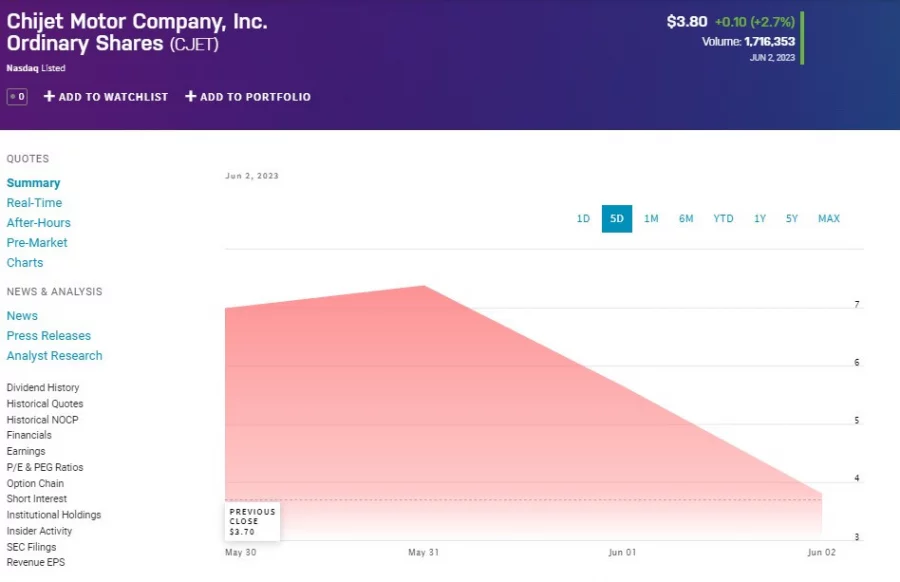Viewport: 900px width, 582px height.
Task: Switch to the 1M chart range
Action: [651, 218]
